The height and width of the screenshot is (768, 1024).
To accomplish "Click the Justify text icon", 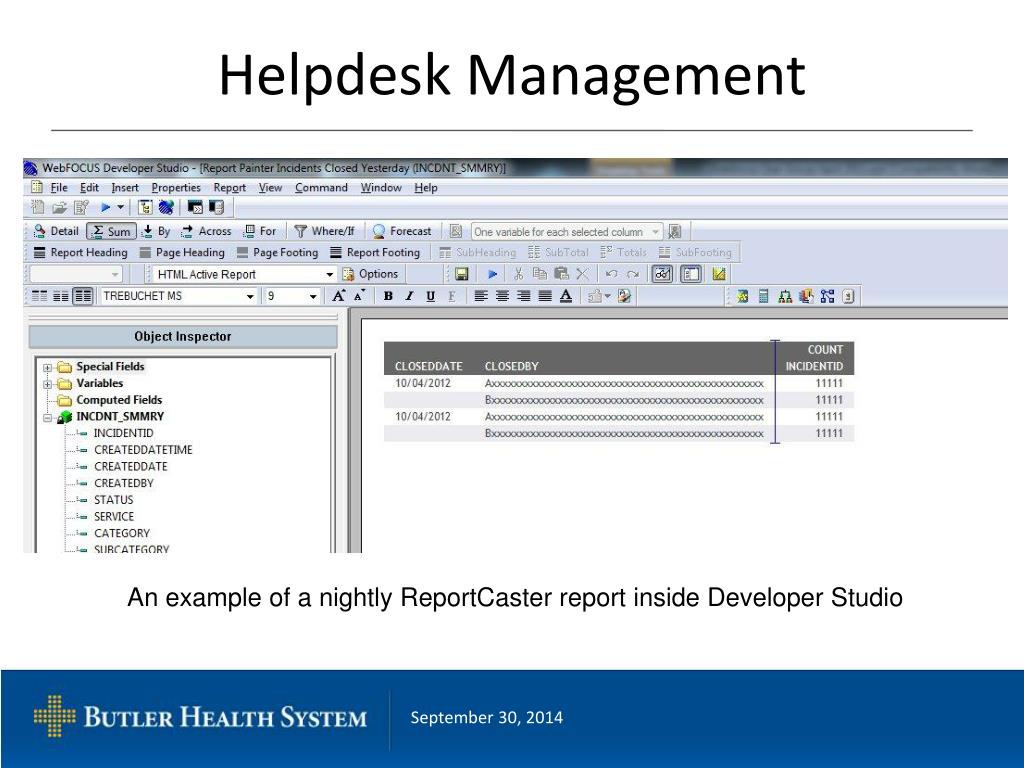I will pyautogui.click(x=545, y=296).
